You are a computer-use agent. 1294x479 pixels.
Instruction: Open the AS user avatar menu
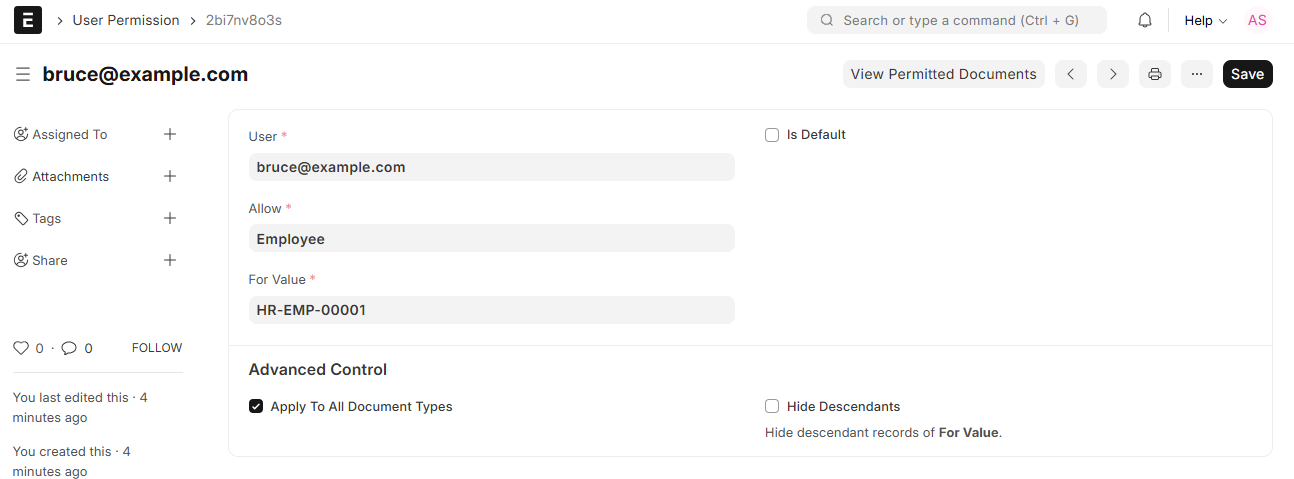pos(1257,20)
